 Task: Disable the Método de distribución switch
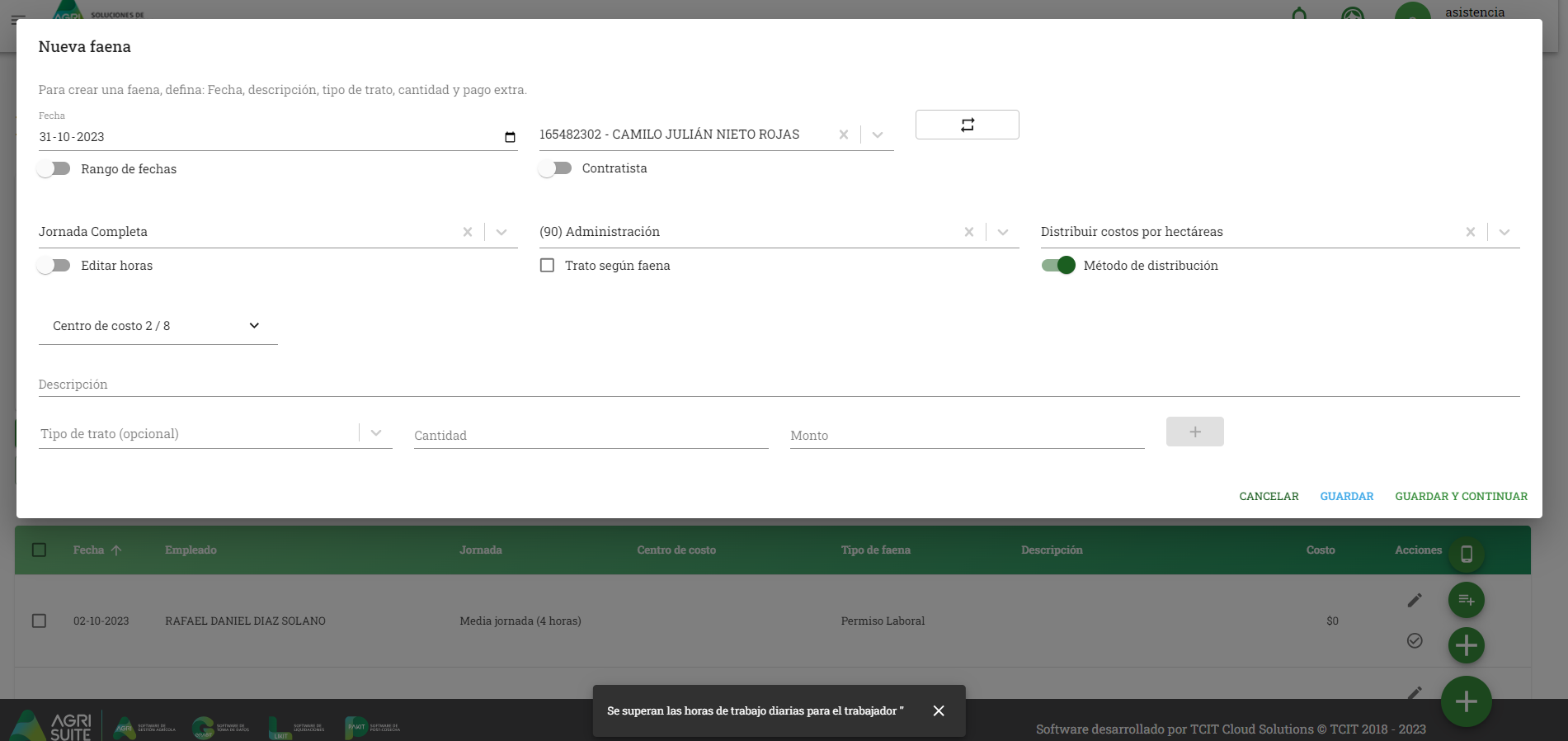click(1058, 265)
